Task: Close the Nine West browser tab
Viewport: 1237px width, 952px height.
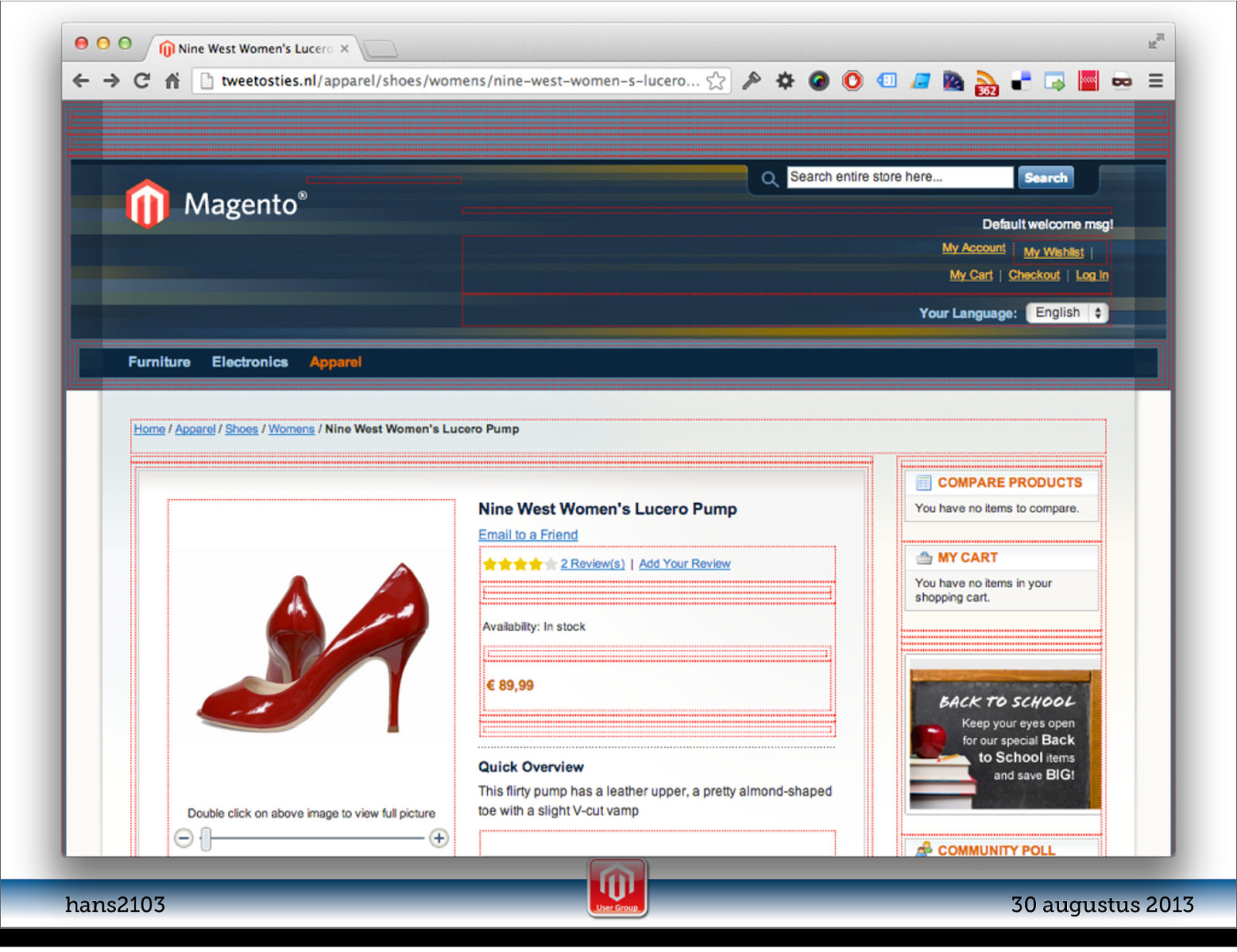Action: click(344, 49)
